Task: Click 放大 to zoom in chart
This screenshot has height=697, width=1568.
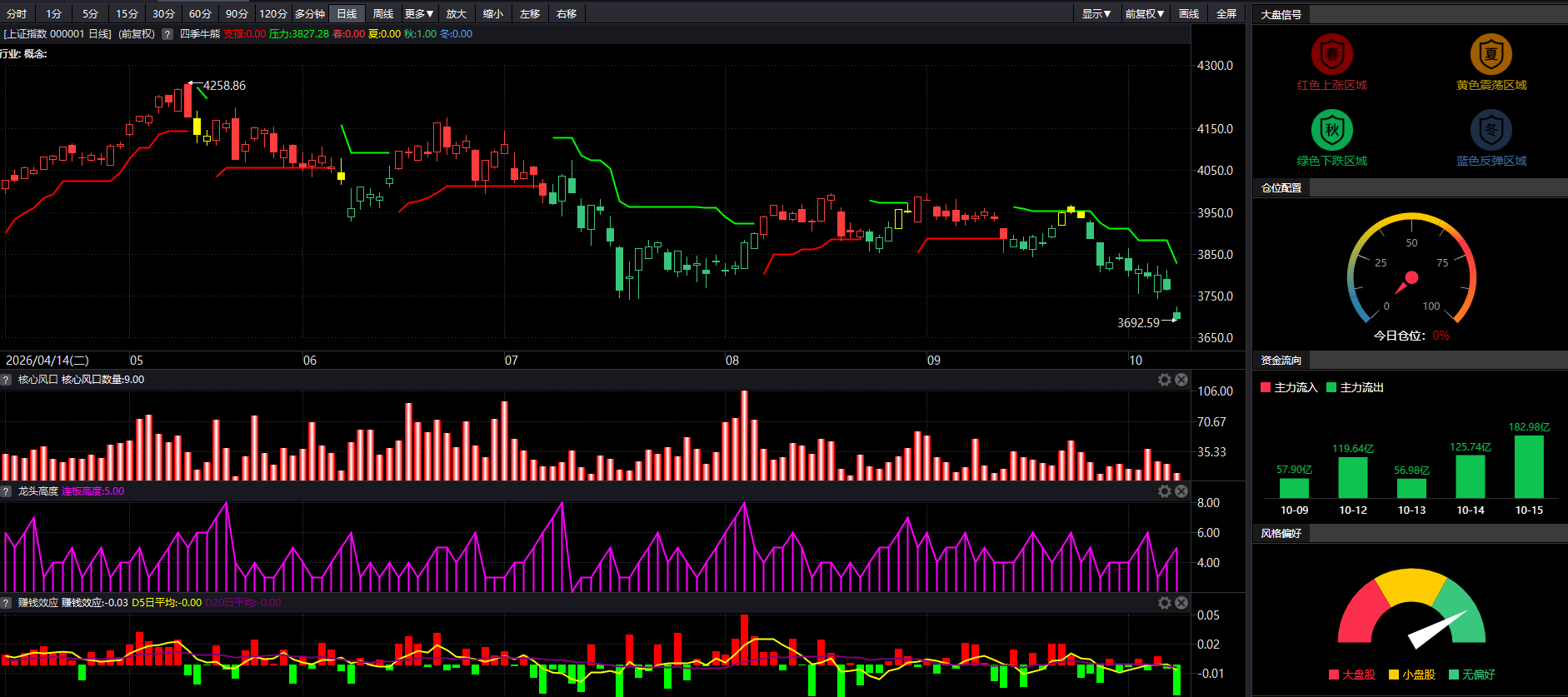Action: coord(457,13)
